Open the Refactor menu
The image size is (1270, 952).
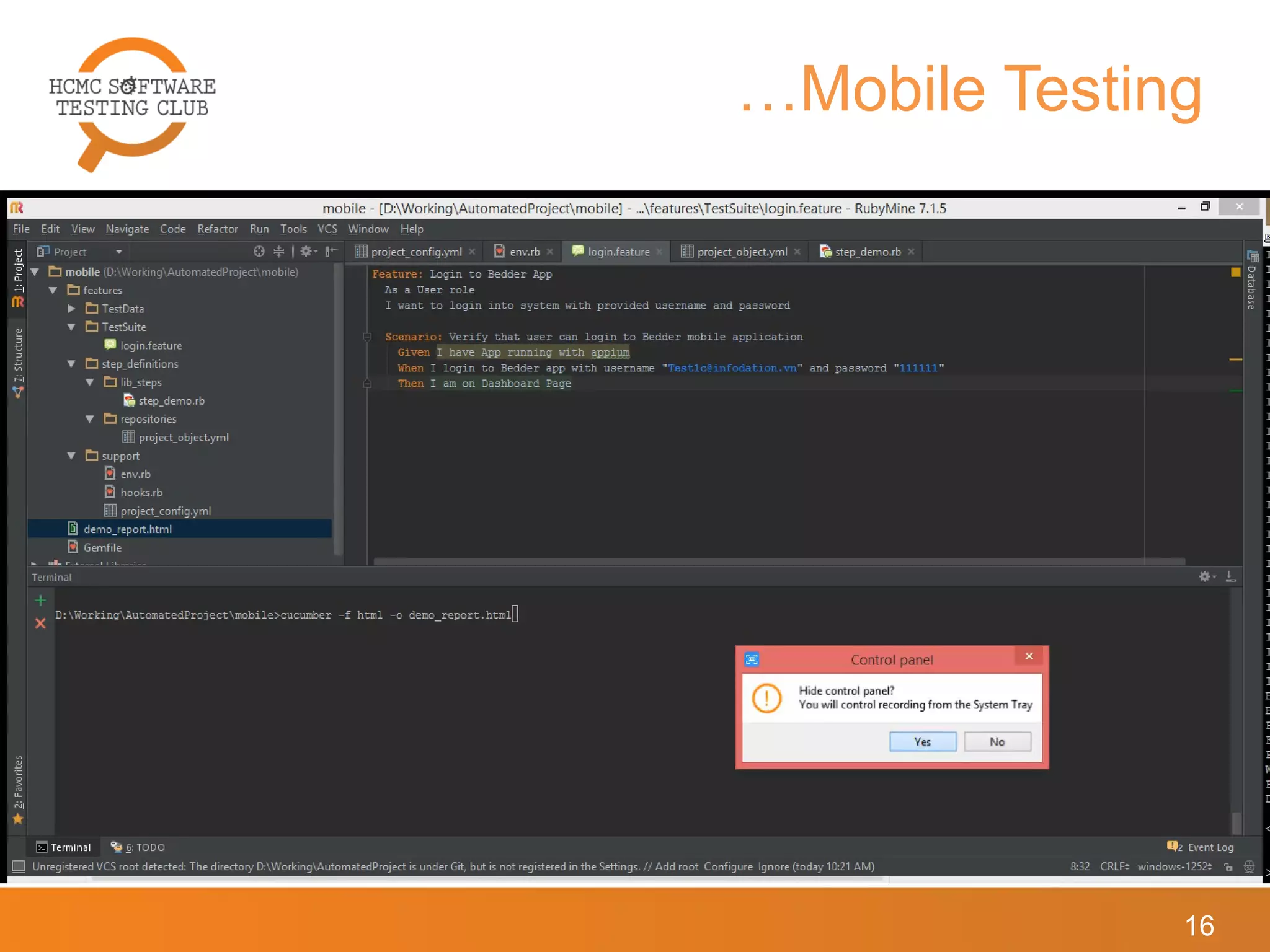tap(218, 229)
